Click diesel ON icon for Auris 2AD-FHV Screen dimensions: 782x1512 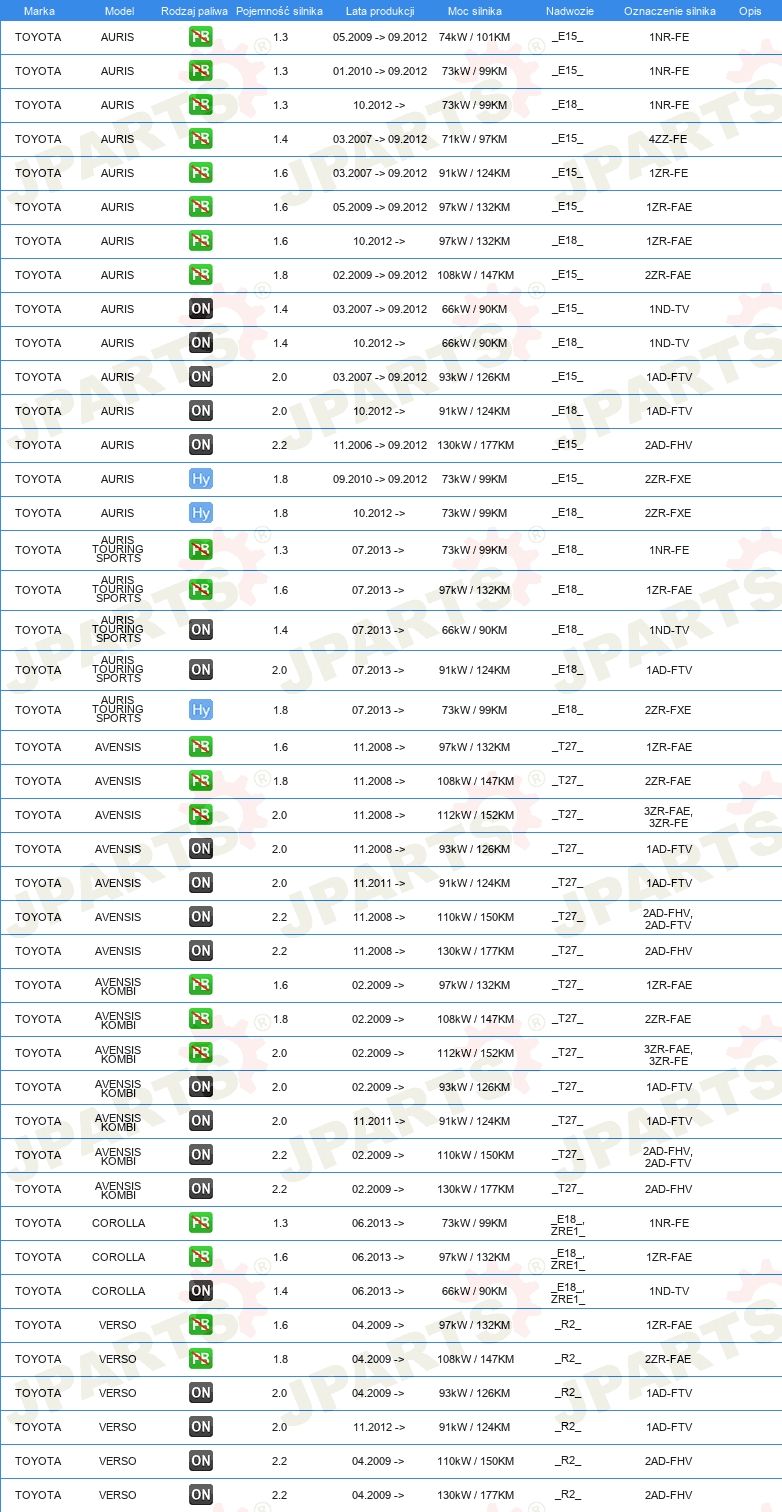[201, 445]
